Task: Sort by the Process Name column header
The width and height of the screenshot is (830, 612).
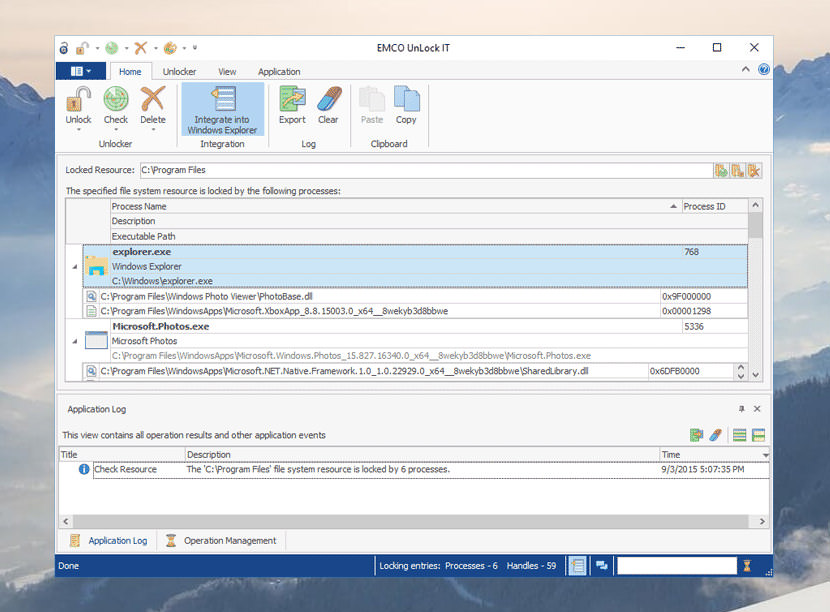Action: pos(394,206)
